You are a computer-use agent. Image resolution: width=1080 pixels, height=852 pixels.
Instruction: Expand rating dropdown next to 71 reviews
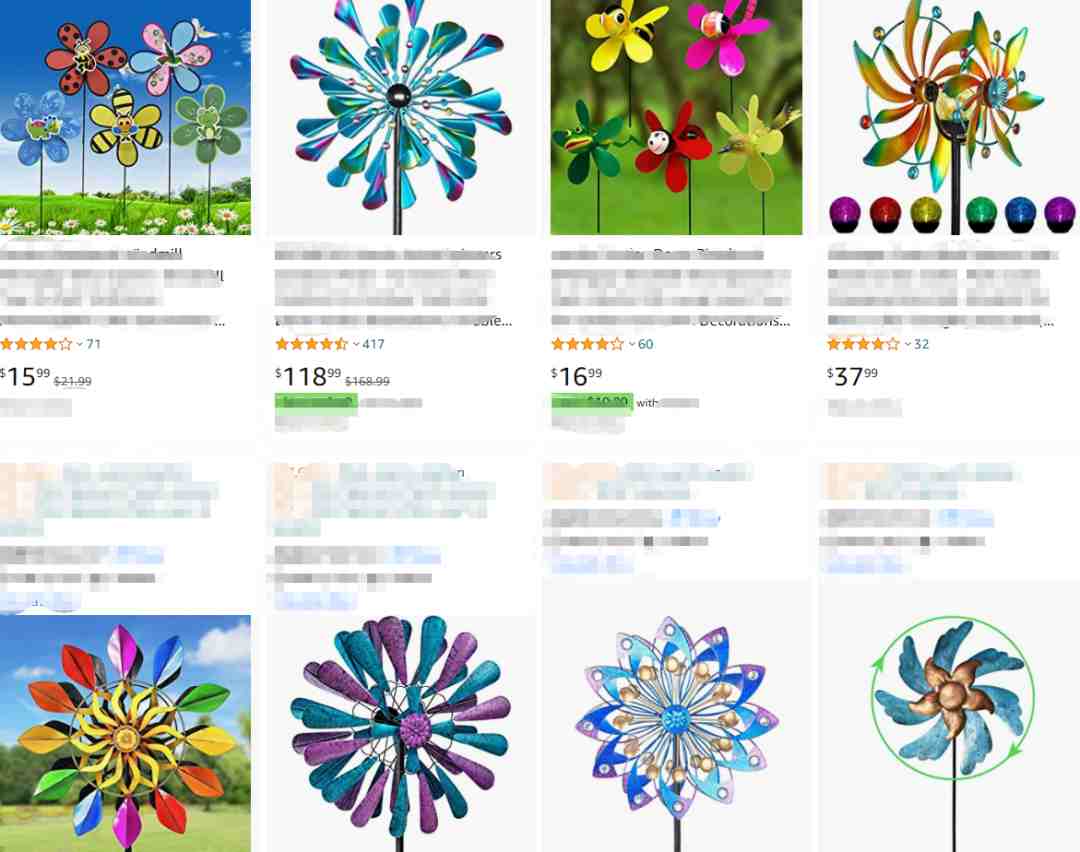click(x=80, y=344)
